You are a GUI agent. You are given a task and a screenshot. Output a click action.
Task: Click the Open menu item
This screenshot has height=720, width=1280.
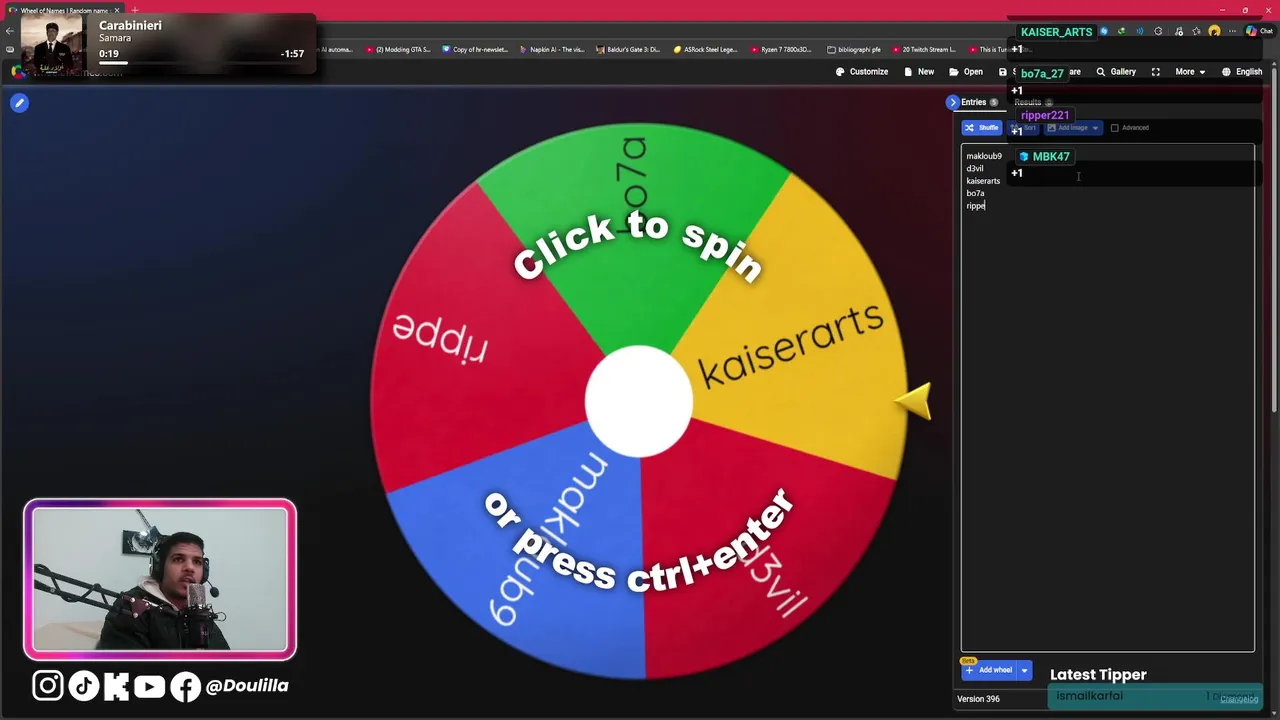(x=966, y=72)
